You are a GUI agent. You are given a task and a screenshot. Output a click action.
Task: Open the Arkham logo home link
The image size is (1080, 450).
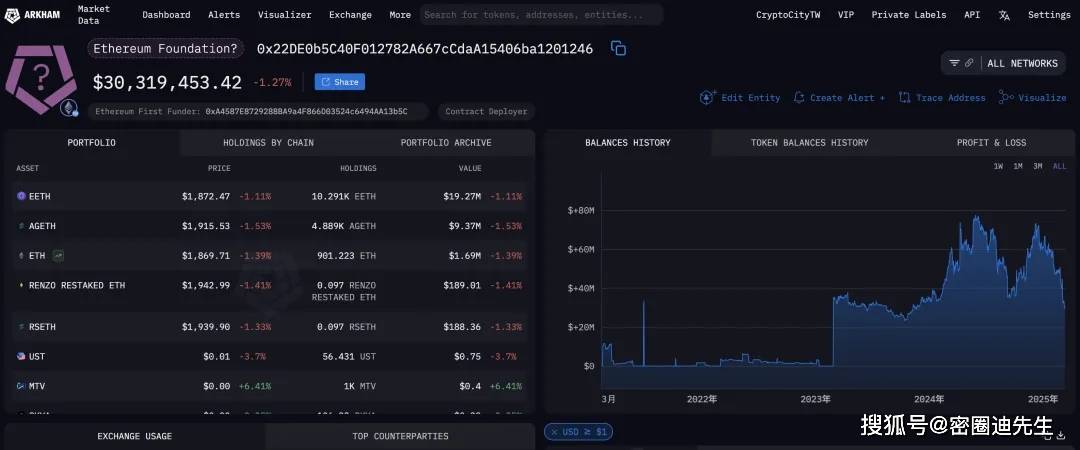(32, 14)
